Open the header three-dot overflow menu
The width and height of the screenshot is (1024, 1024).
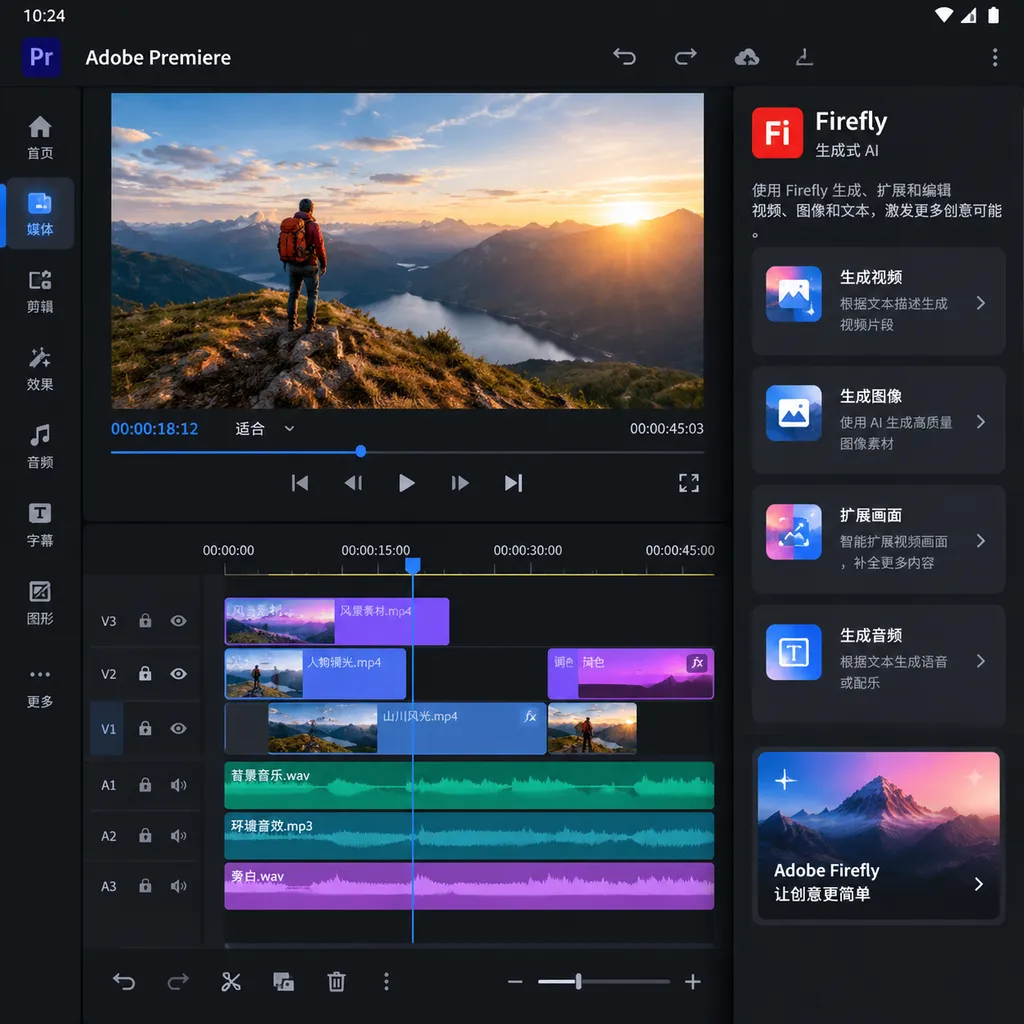(995, 57)
